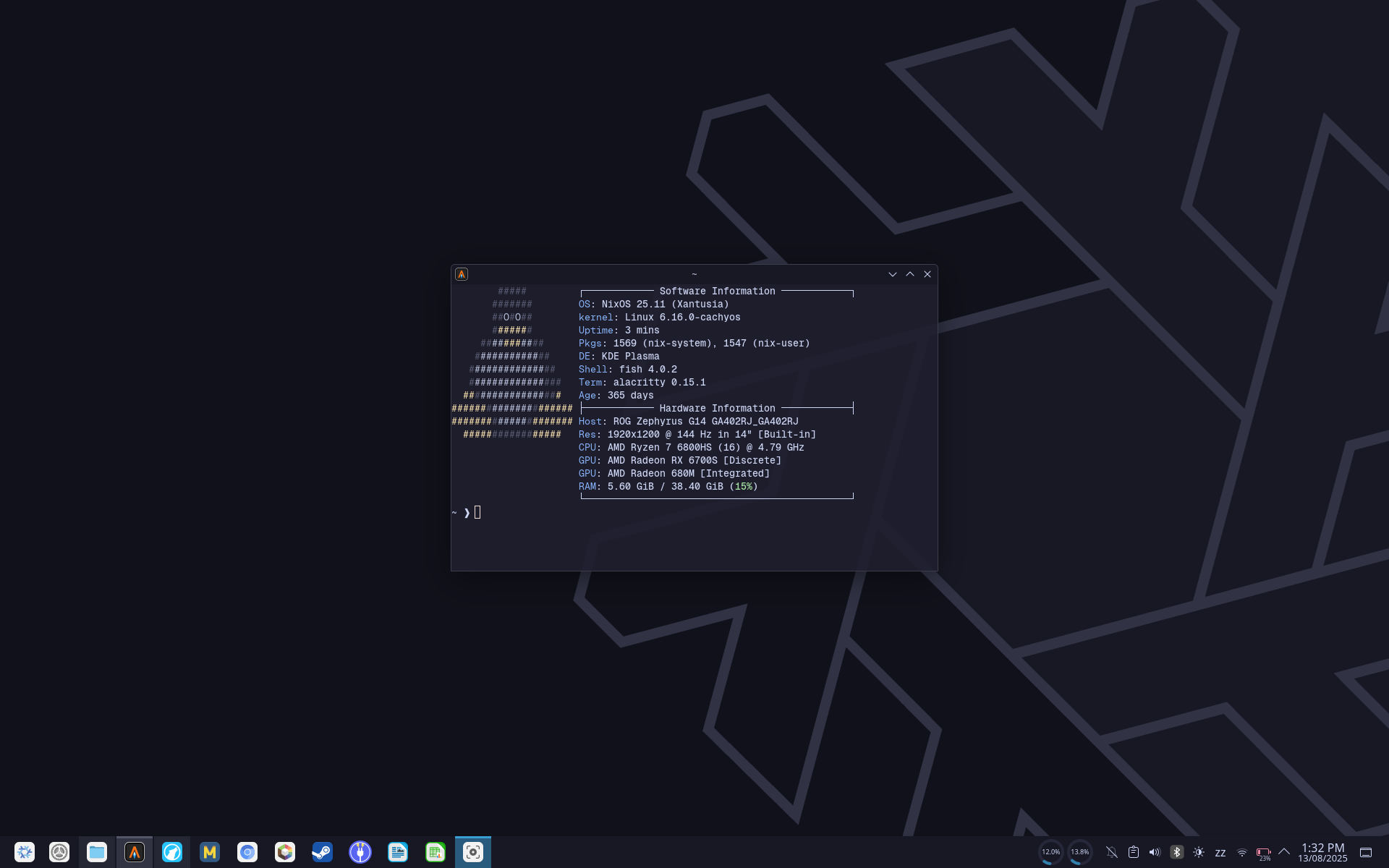
Task: Open the spreadsheet app on taskbar
Action: [436, 852]
